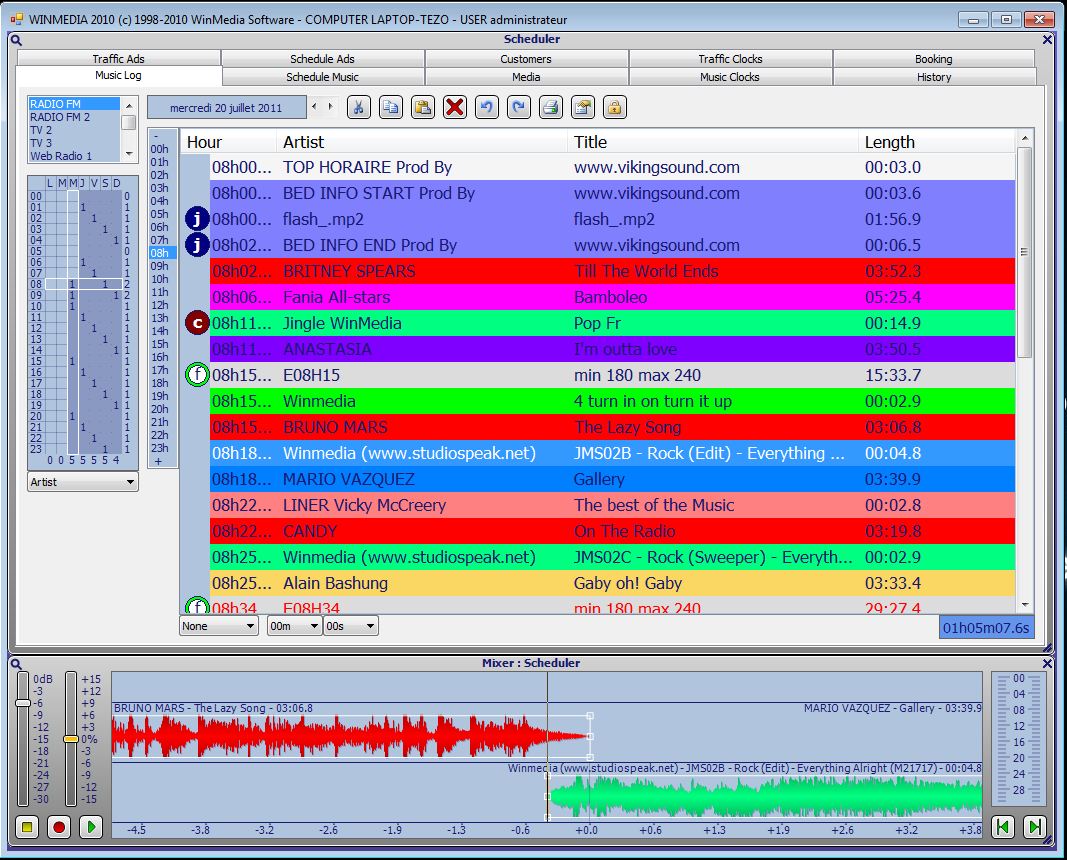Click the Cut scissors icon in toolbar

click(359, 107)
